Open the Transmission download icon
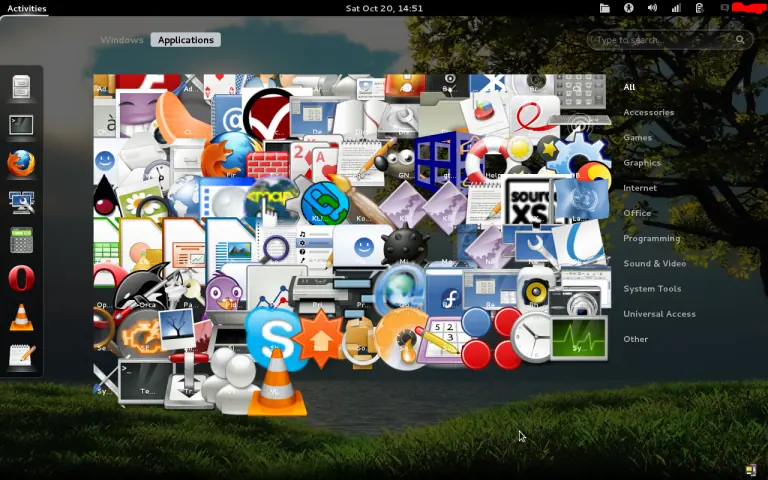The height and width of the screenshot is (480, 768). 189,380
